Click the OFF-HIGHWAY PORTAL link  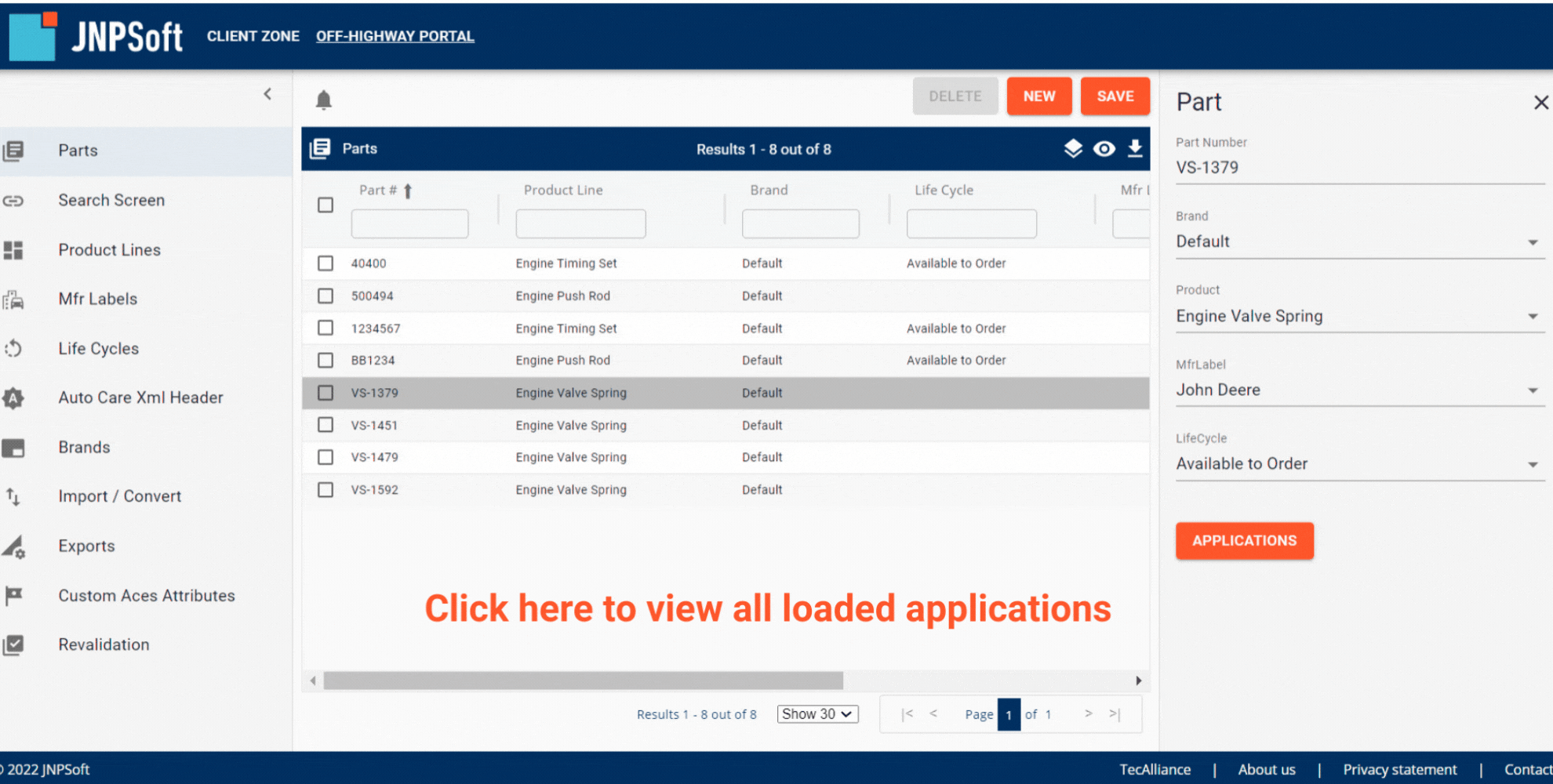point(395,36)
